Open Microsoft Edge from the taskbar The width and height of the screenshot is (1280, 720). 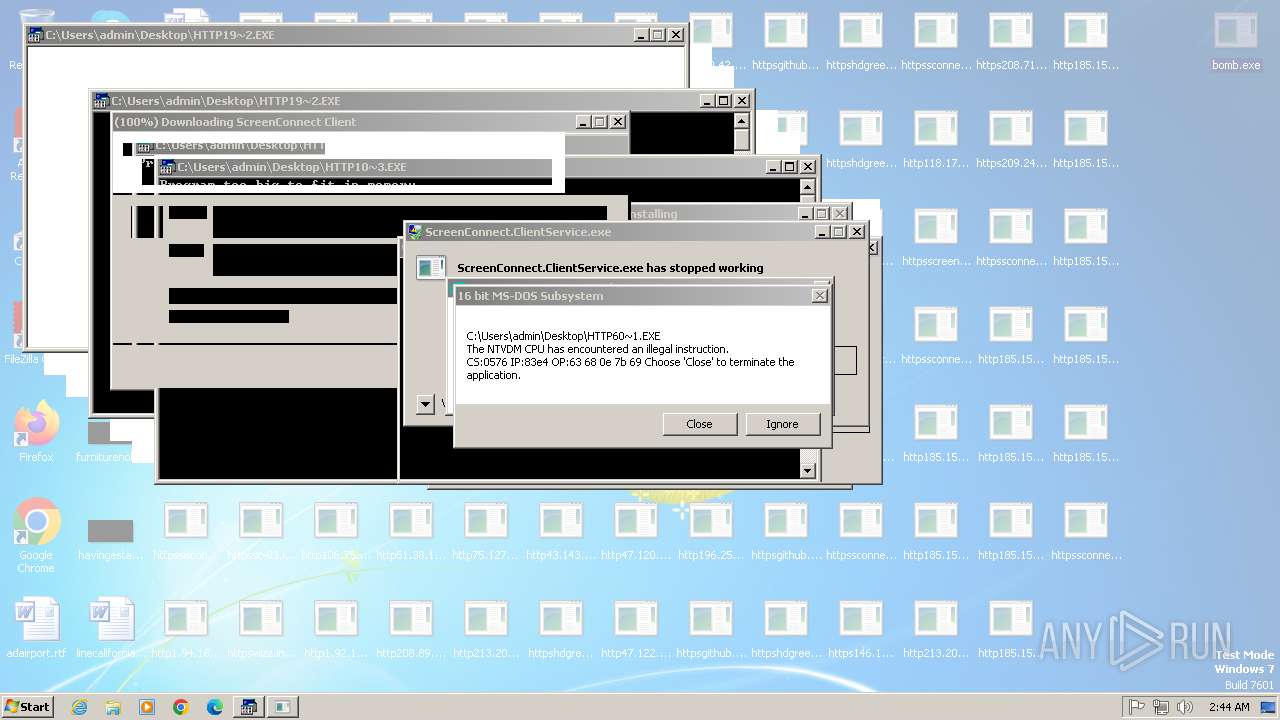tap(215, 707)
